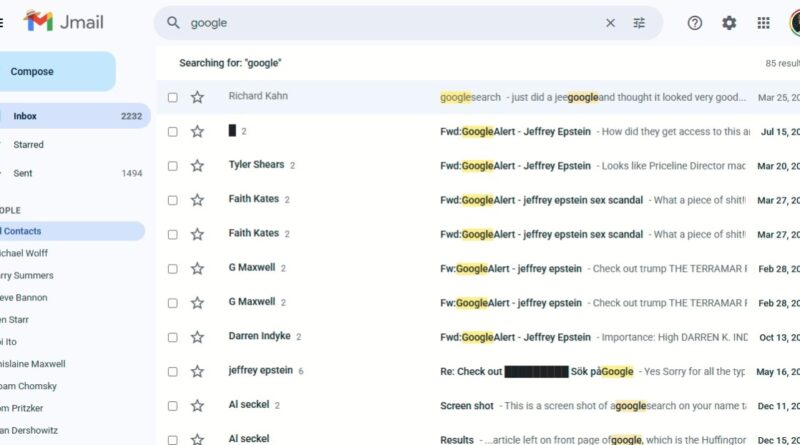Click the search magnifier icon

point(174,23)
